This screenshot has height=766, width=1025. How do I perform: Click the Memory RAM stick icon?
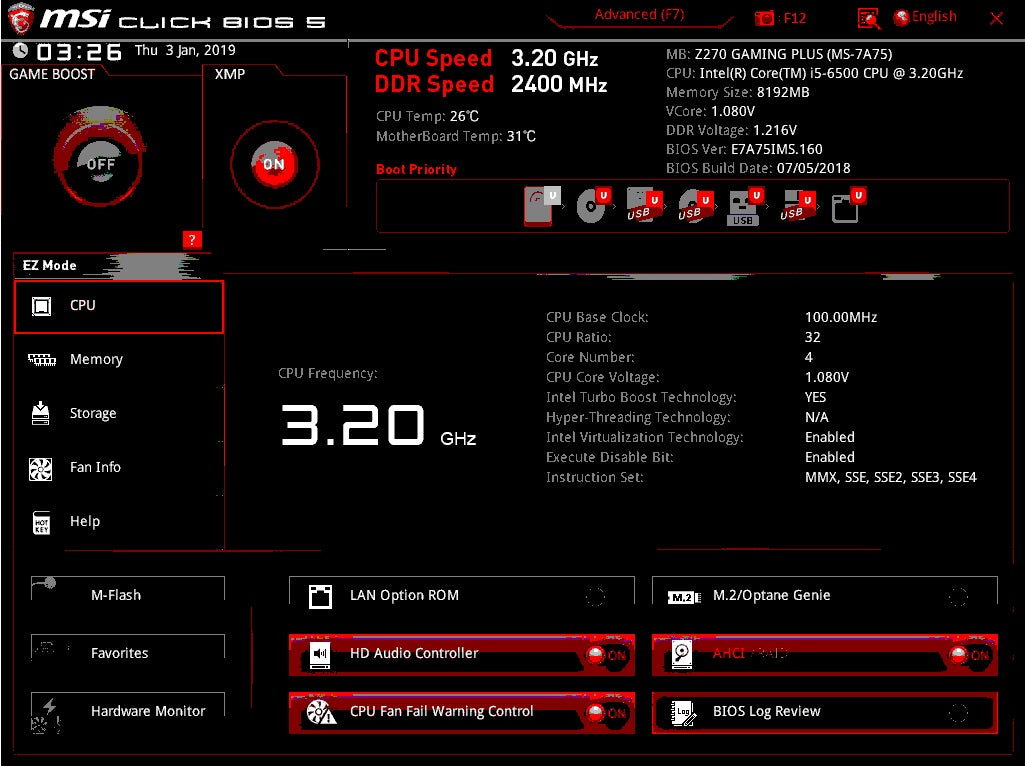click(42, 359)
